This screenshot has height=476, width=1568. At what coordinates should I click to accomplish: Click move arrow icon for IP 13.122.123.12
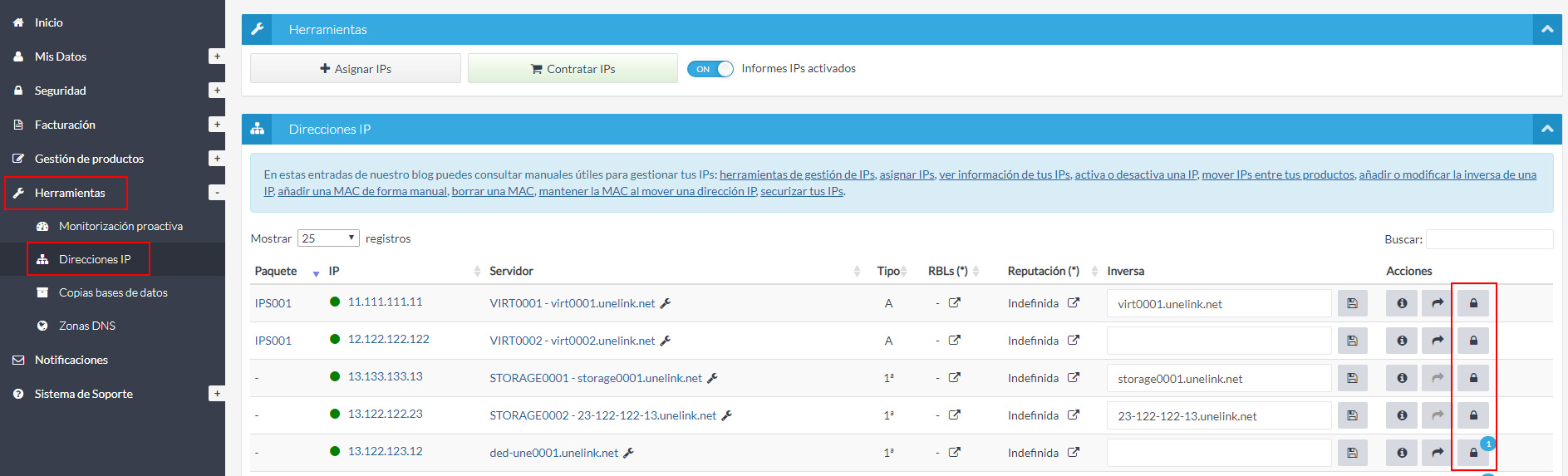click(x=1437, y=453)
